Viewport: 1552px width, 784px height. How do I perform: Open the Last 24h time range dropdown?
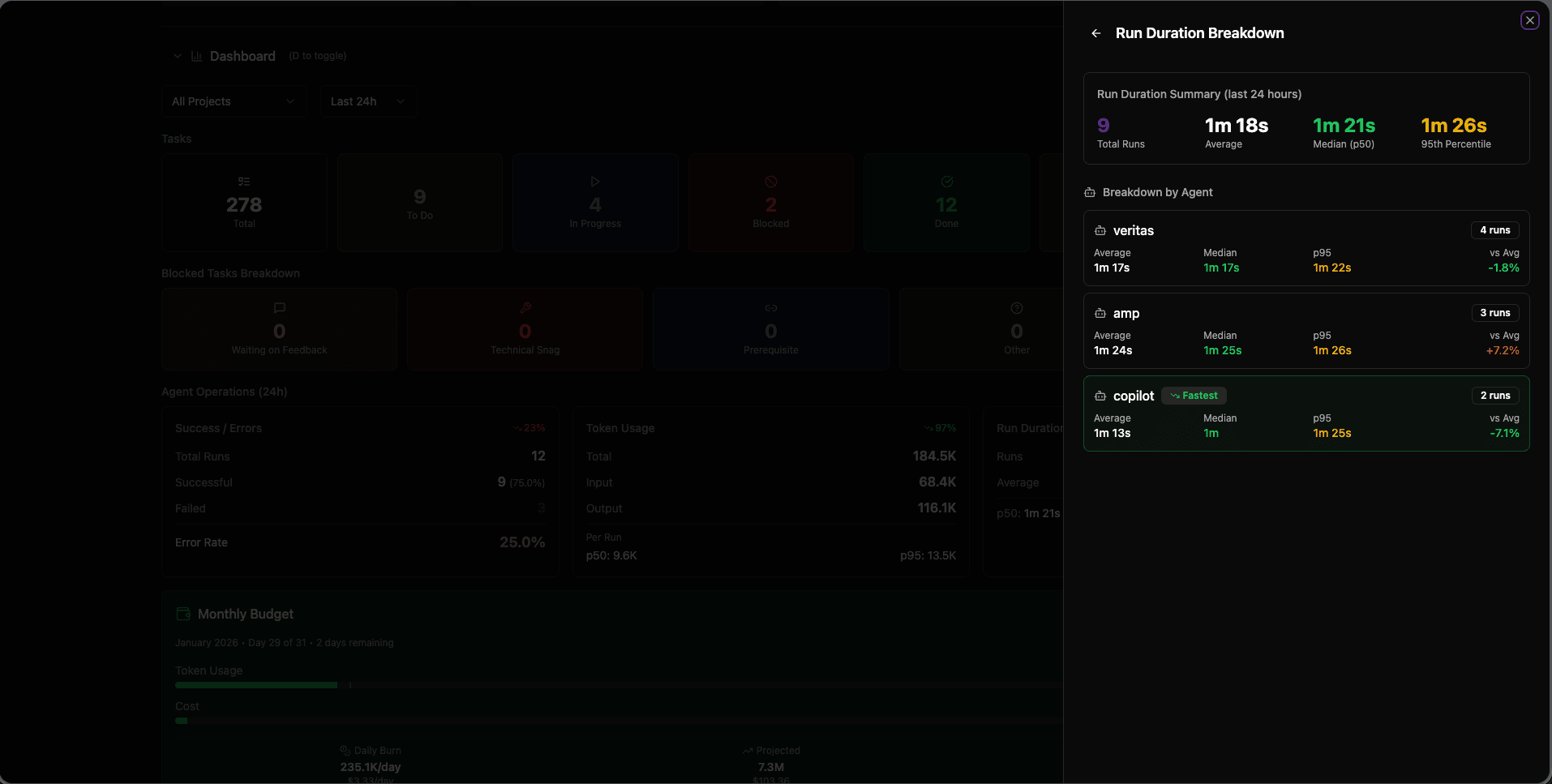click(367, 101)
